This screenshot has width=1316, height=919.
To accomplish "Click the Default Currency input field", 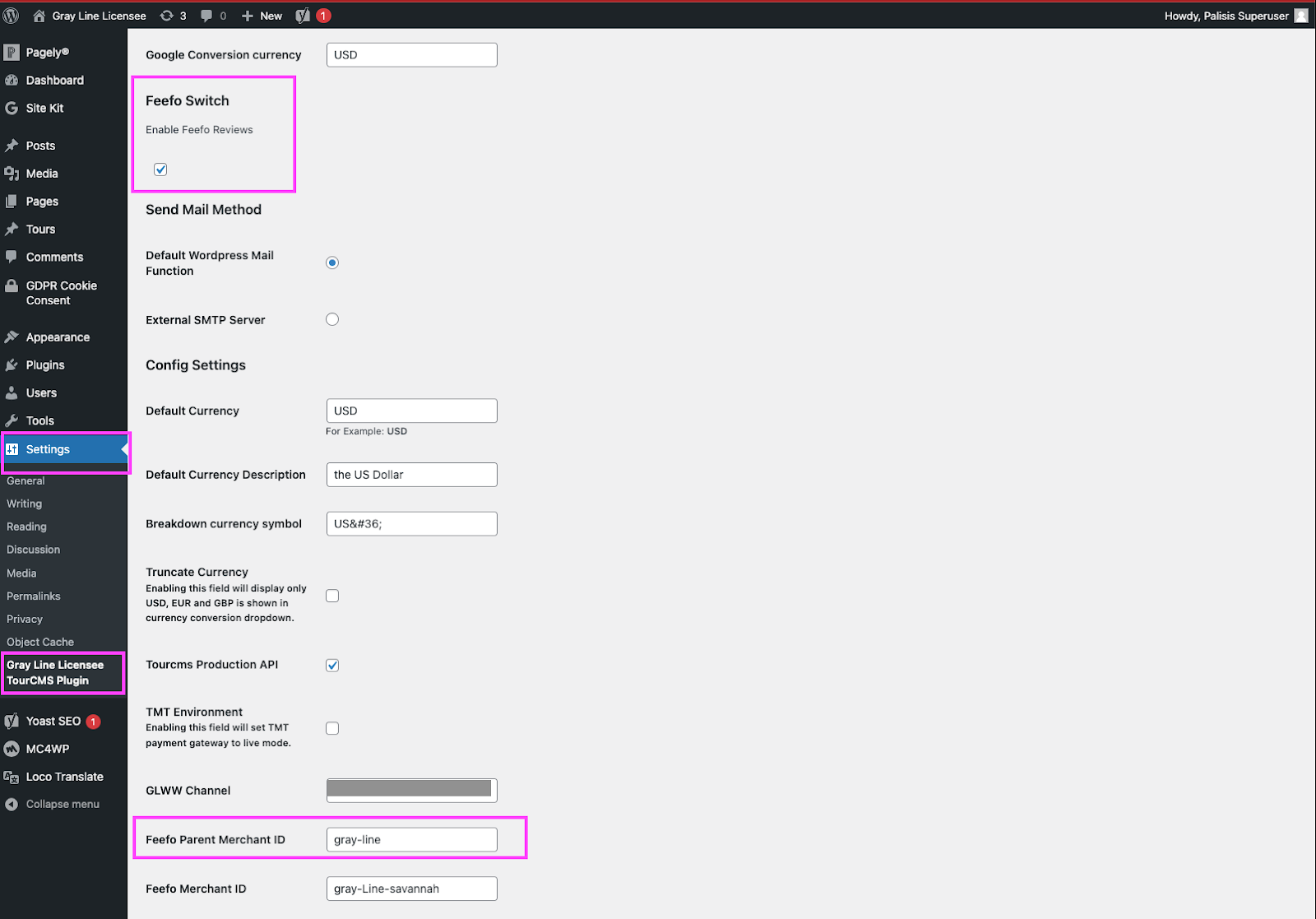I will (x=412, y=411).
